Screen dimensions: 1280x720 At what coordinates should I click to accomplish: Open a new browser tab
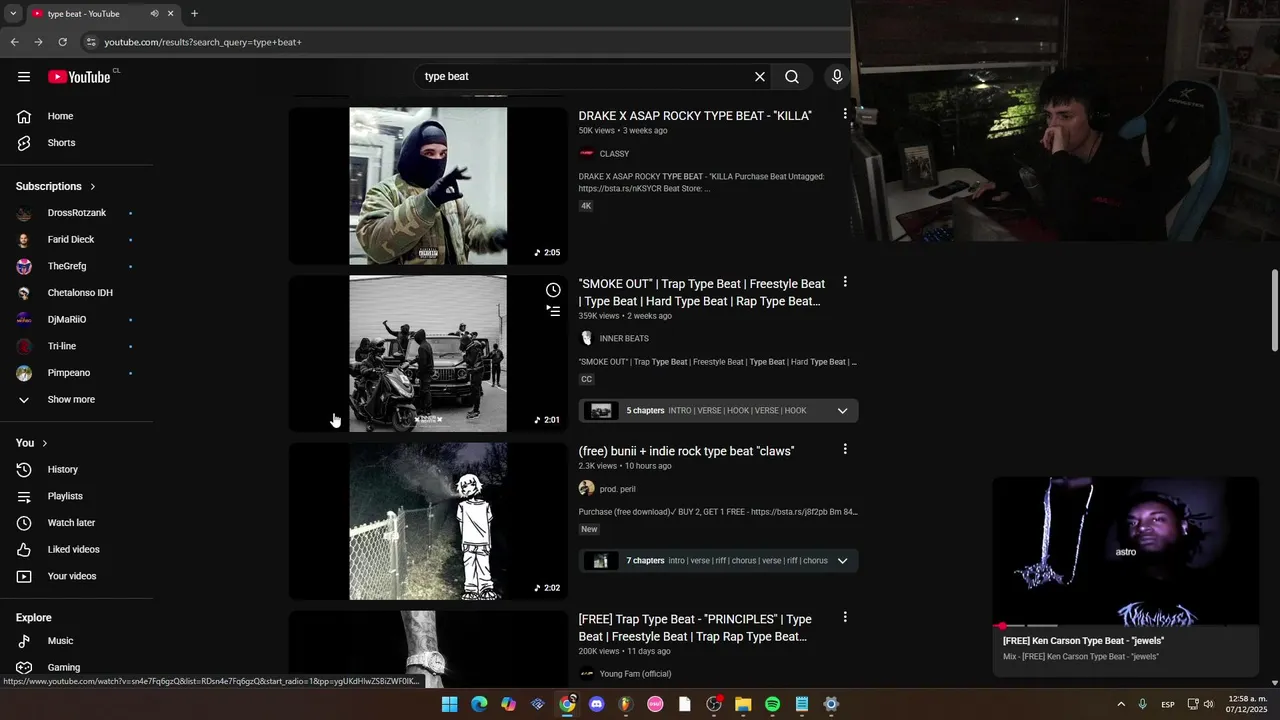pyautogui.click(x=194, y=14)
